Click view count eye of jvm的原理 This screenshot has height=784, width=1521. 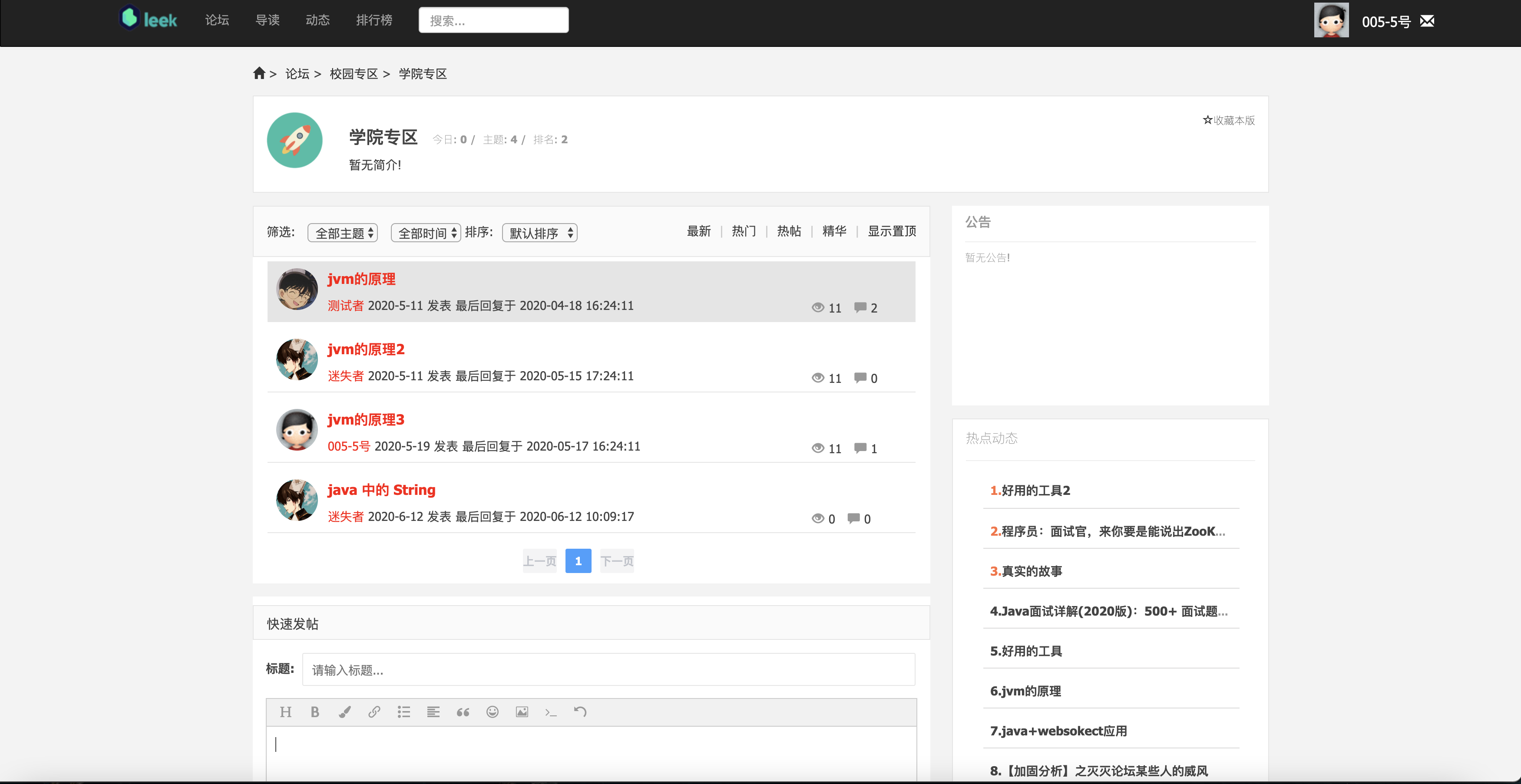[818, 307]
